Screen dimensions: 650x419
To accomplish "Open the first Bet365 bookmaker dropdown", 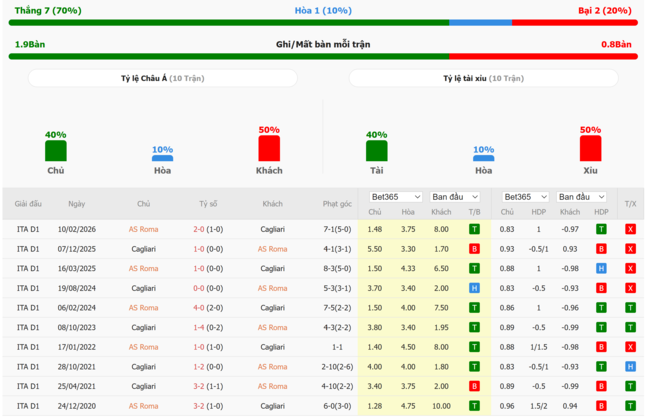I will [x=396, y=197].
